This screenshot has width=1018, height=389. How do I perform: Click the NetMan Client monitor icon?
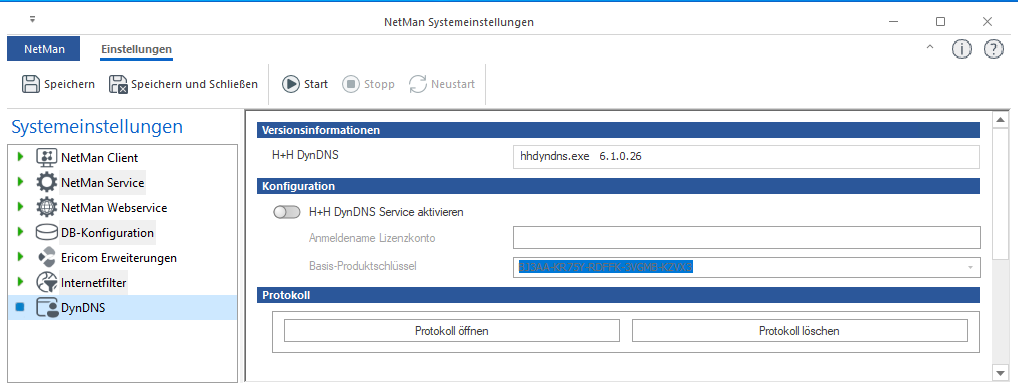click(46, 158)
